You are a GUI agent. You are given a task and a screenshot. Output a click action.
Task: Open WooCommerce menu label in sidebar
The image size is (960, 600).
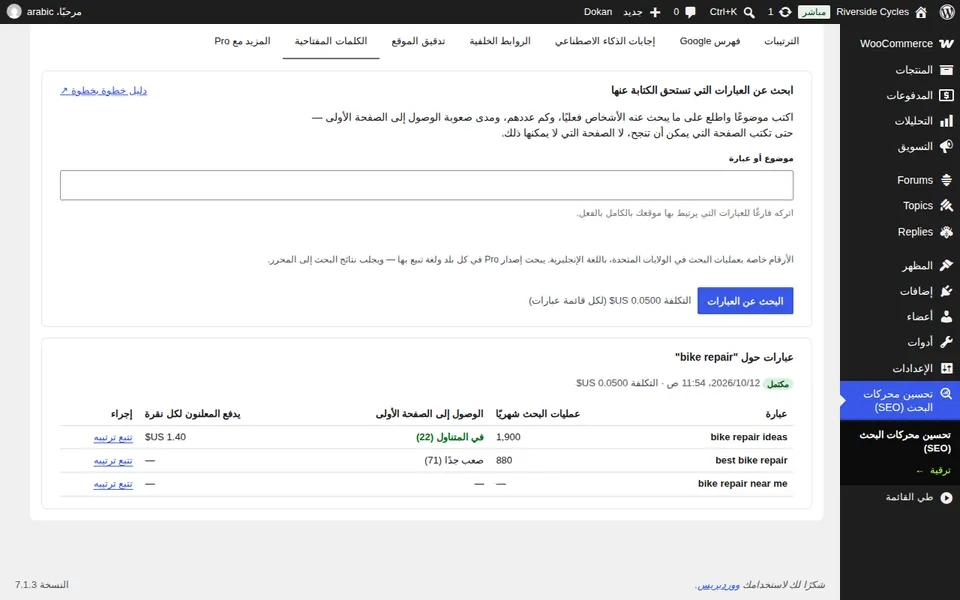(896, 43)
